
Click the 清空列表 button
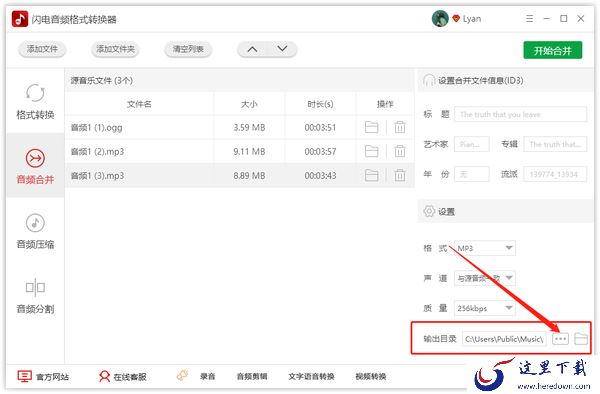188,49
